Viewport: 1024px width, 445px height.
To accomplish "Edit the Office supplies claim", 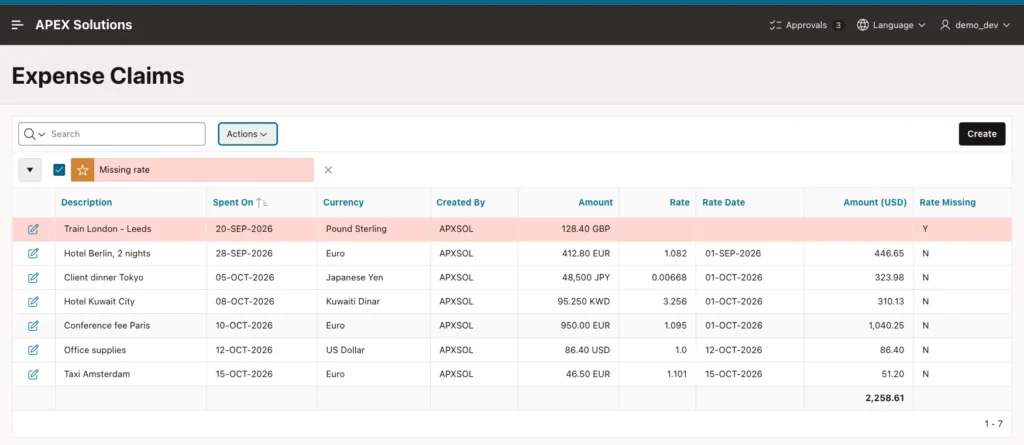I will (x=33, y=350).
